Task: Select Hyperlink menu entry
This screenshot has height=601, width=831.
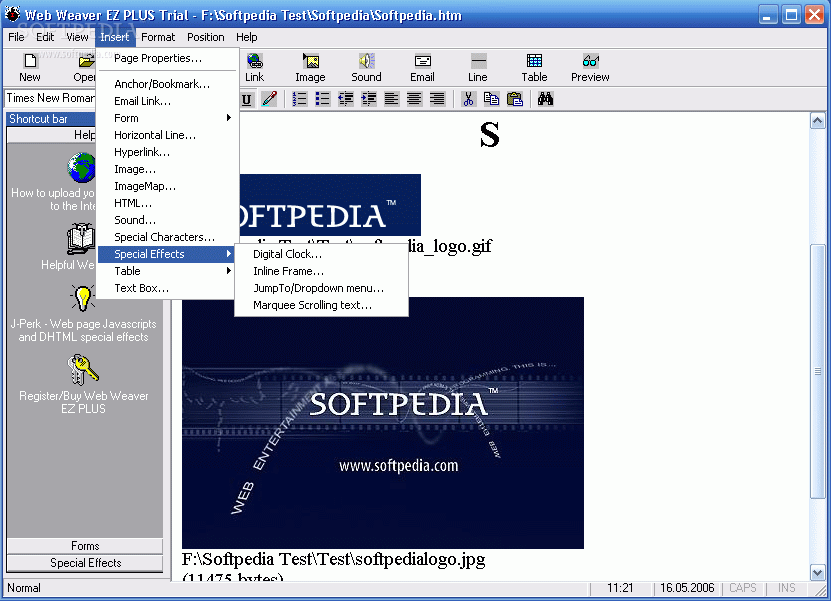Action: pos(167,152)
